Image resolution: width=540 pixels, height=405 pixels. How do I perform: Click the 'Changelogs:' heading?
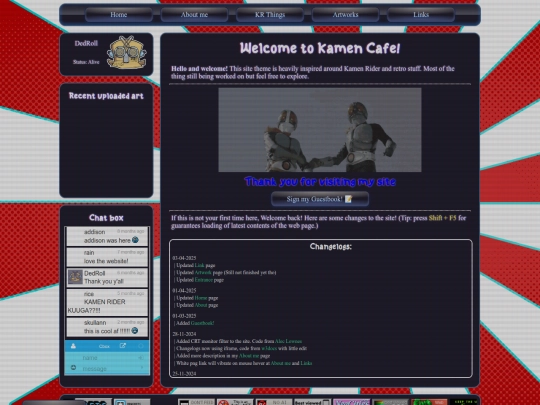[x=331, y=247]
